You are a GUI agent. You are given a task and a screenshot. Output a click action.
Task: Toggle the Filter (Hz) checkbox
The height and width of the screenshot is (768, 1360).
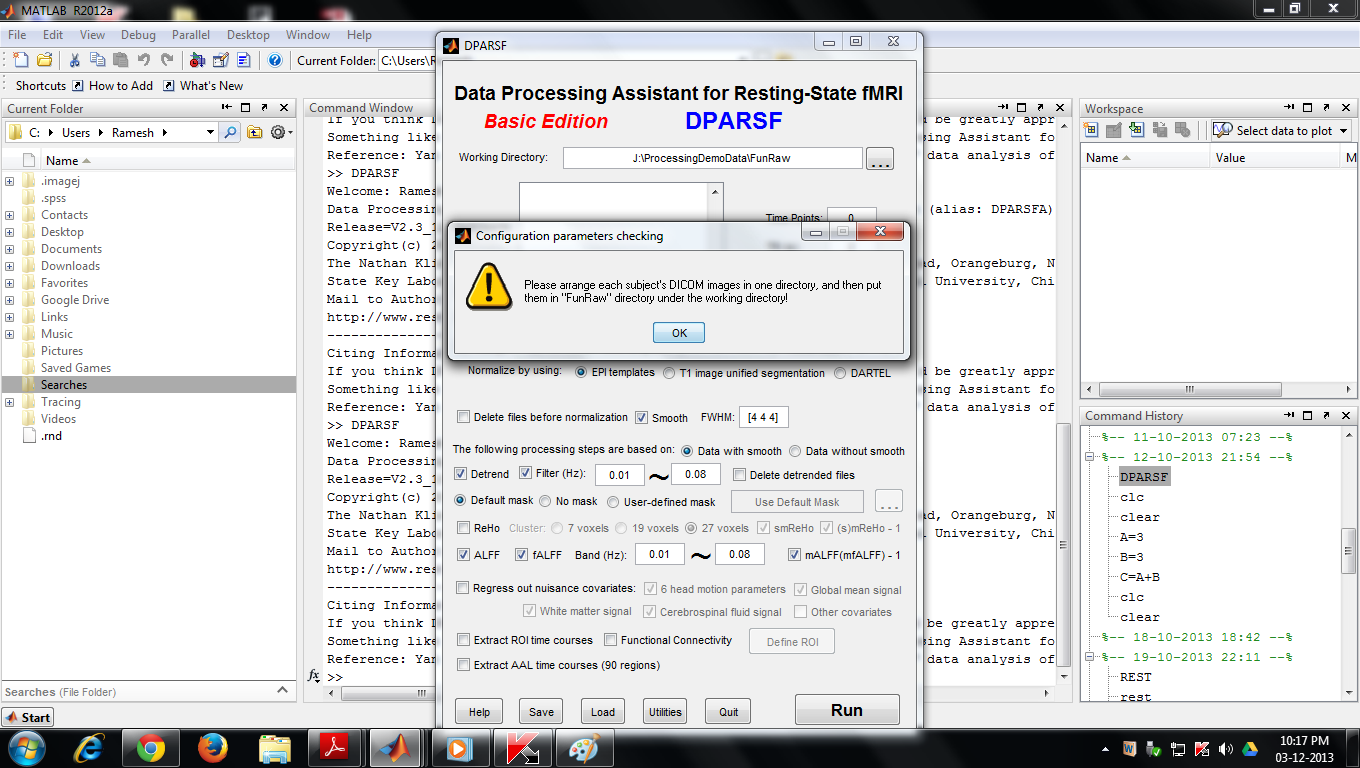point(526,474)
